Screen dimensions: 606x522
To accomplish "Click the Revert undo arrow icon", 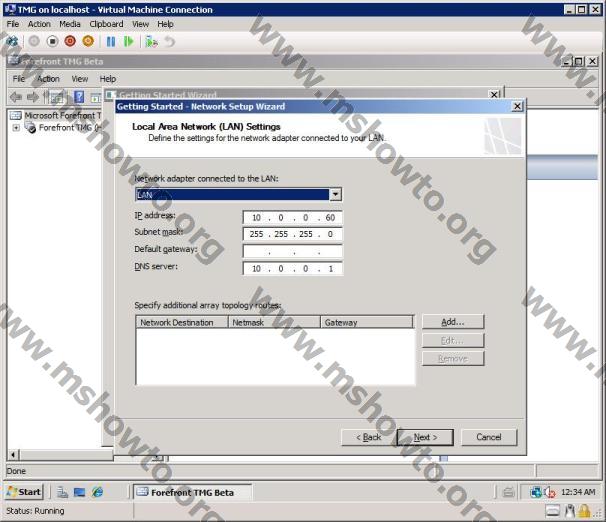I will pyautogui.click(x=170, y=41).
